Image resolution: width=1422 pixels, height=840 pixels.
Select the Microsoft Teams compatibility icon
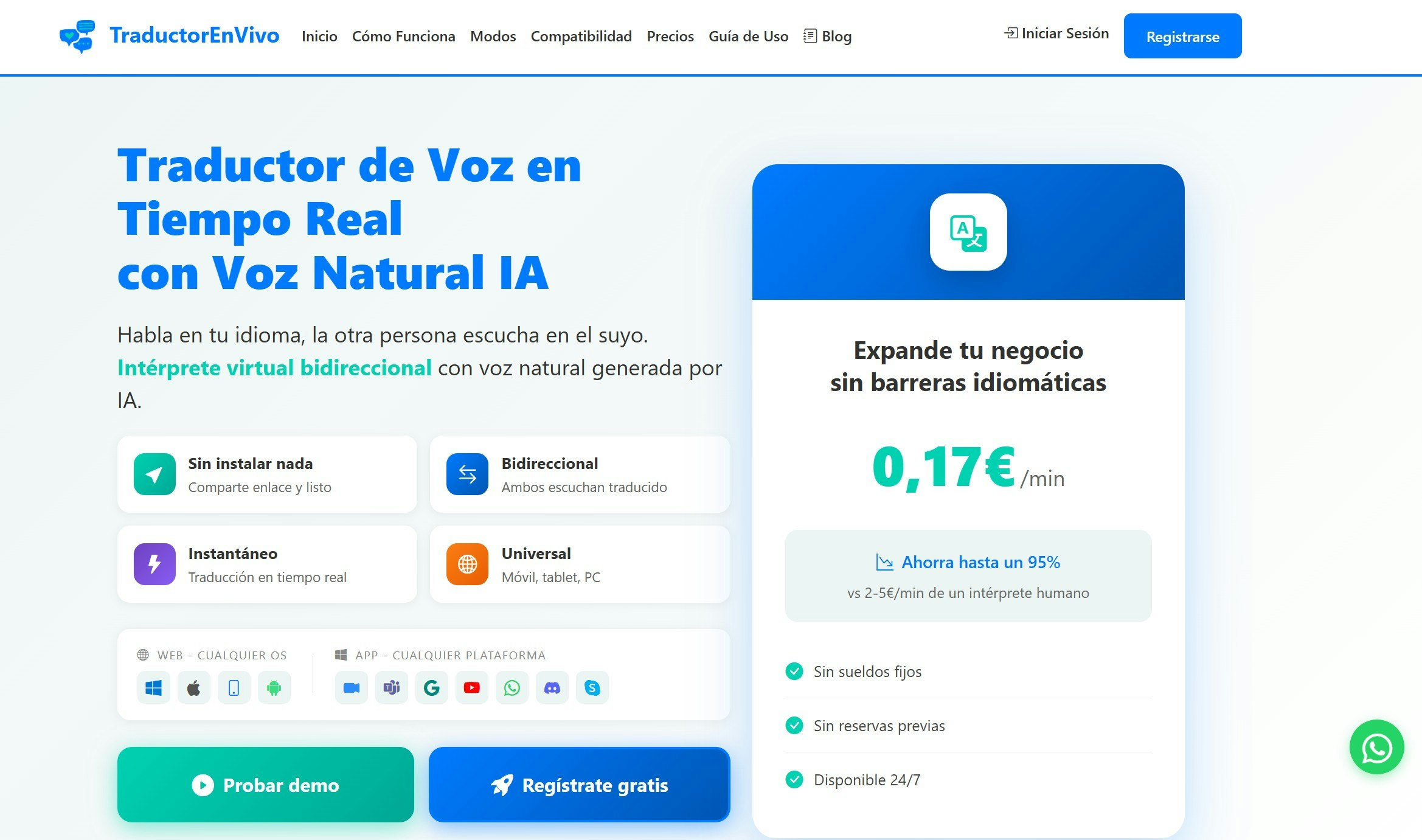coord(391,687)
